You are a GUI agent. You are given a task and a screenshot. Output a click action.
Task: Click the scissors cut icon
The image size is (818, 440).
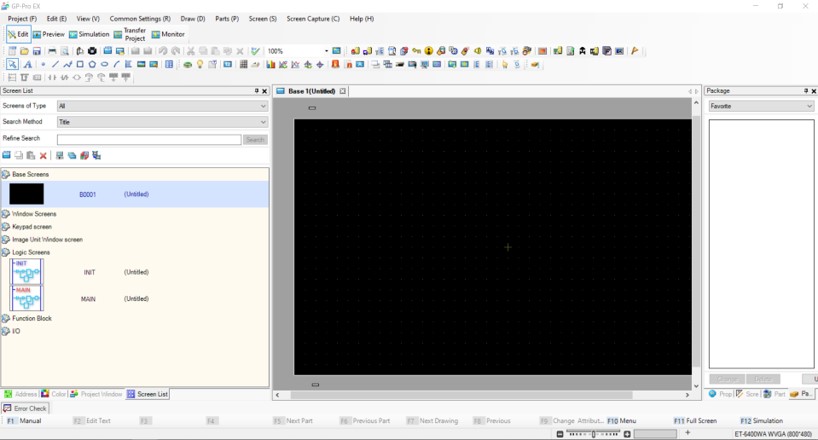click(191, 51)
